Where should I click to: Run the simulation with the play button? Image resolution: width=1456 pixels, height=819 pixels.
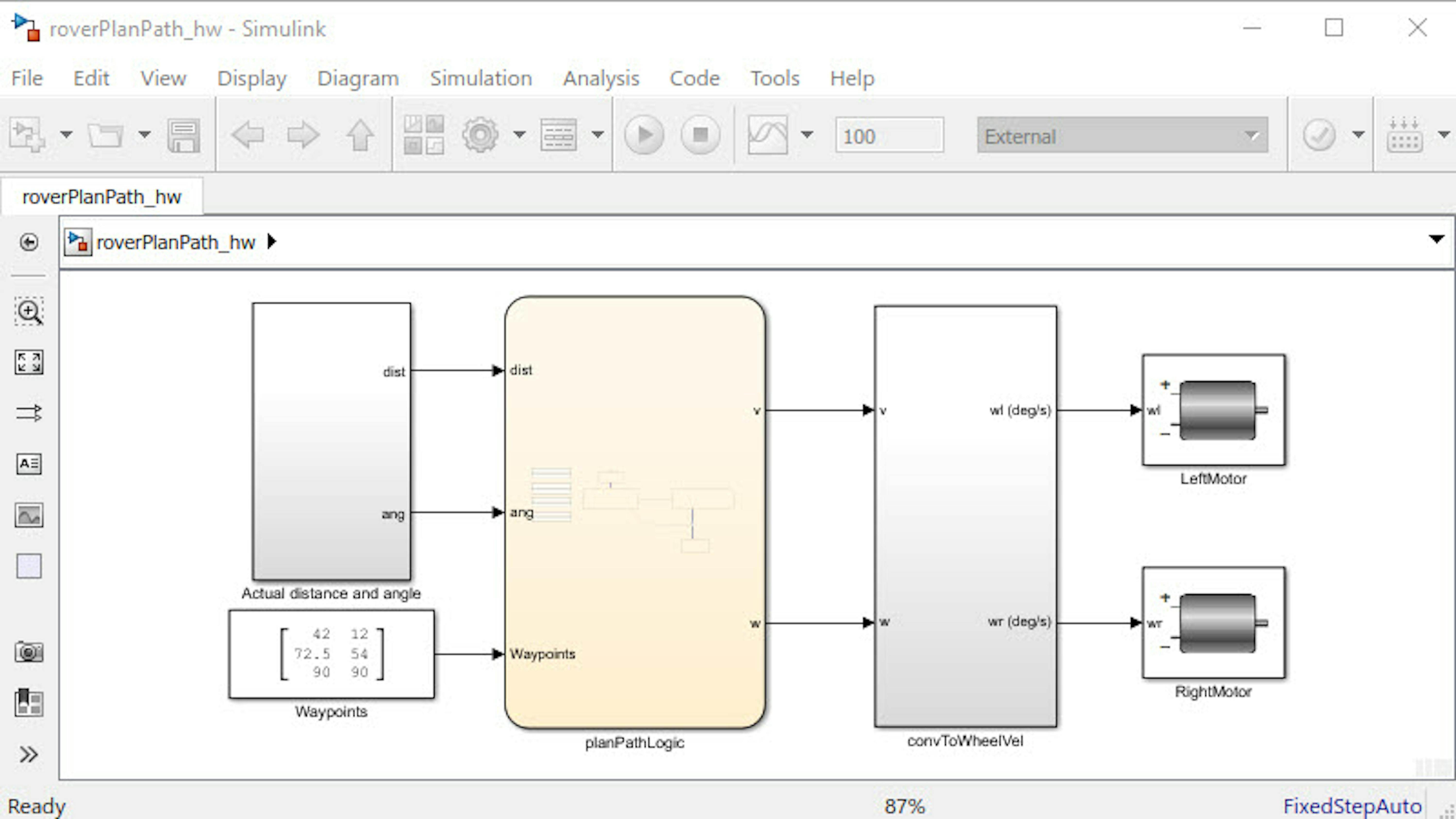pyautogui.click(x=644, y=135)
